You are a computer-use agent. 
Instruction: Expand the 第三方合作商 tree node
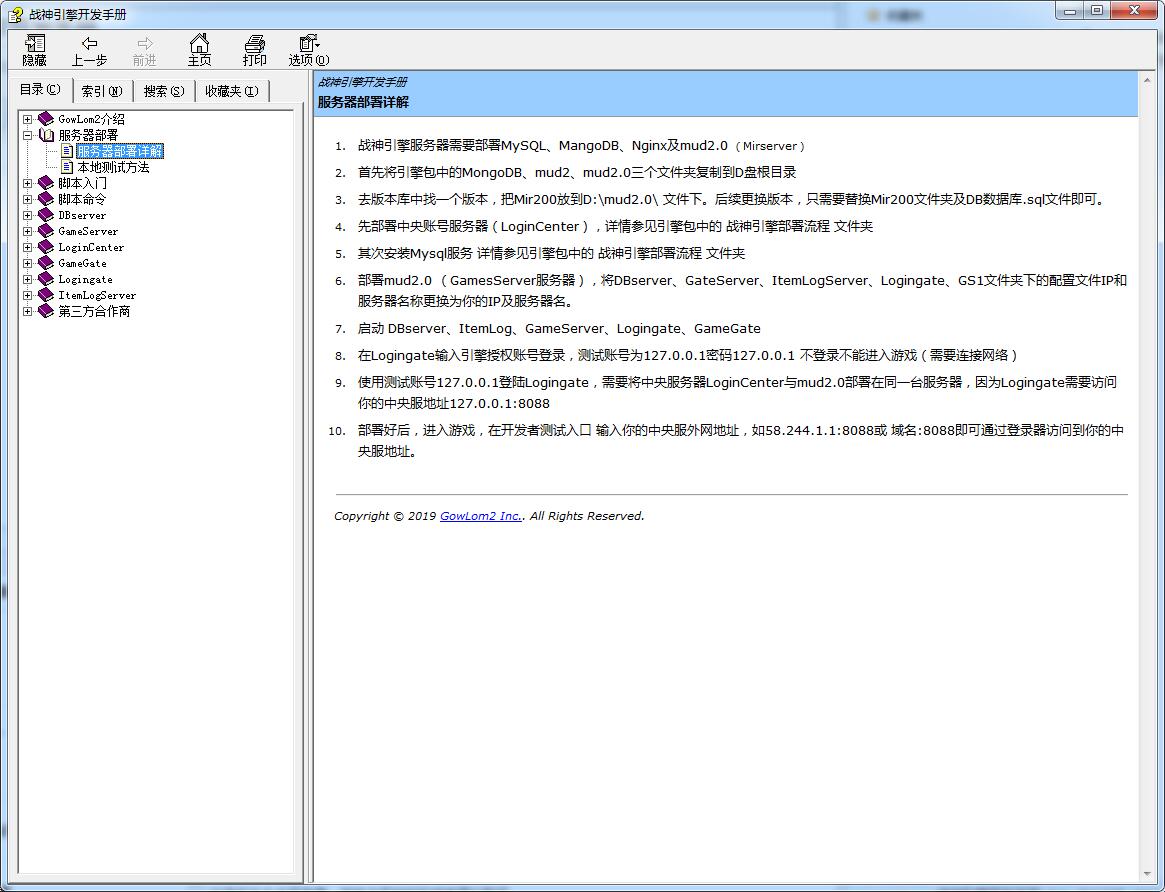[28, 311]
